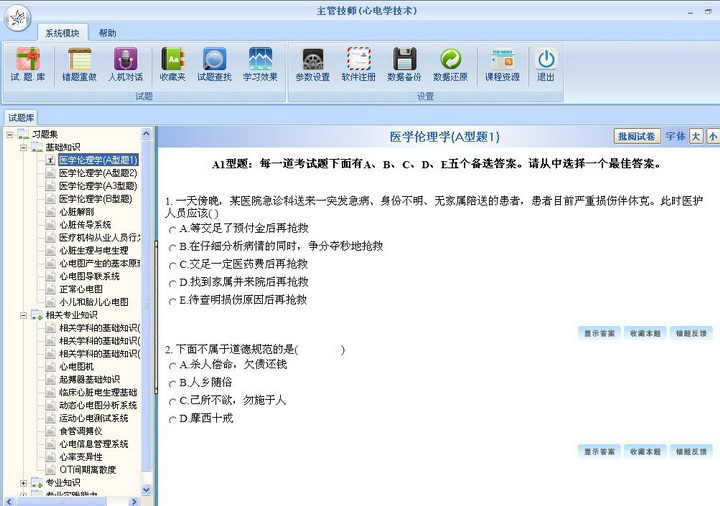Viewport: 720px width, 506px height.
Task: Click 错题反馈 for question 2
Action: tap(691, 452)
